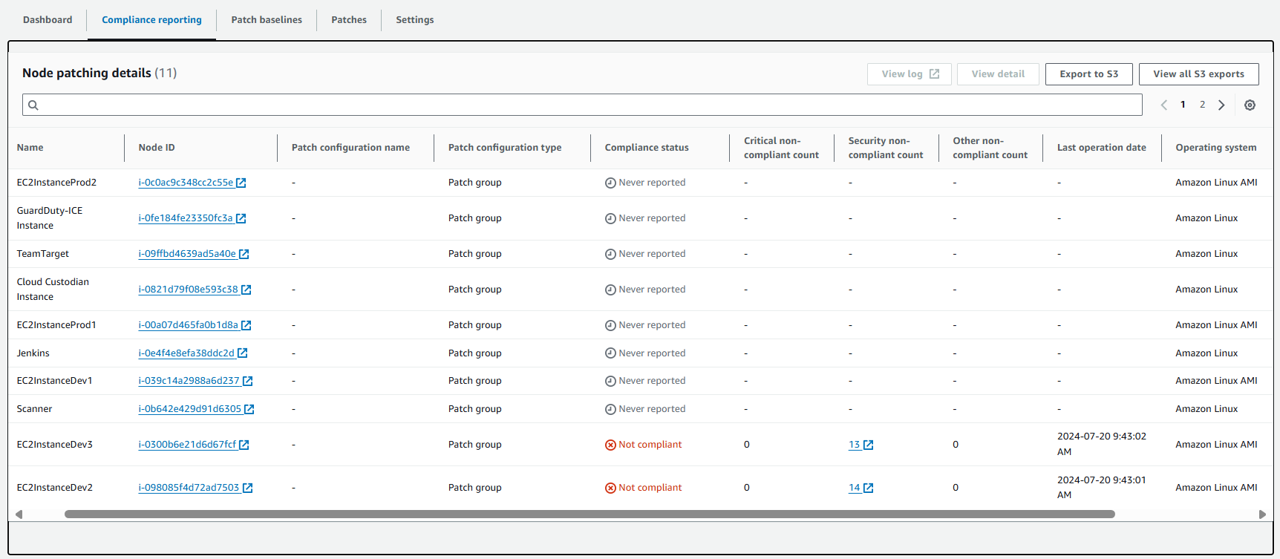1280x559 pixels.
Task: Open the Settings tab
Action: 414,20
